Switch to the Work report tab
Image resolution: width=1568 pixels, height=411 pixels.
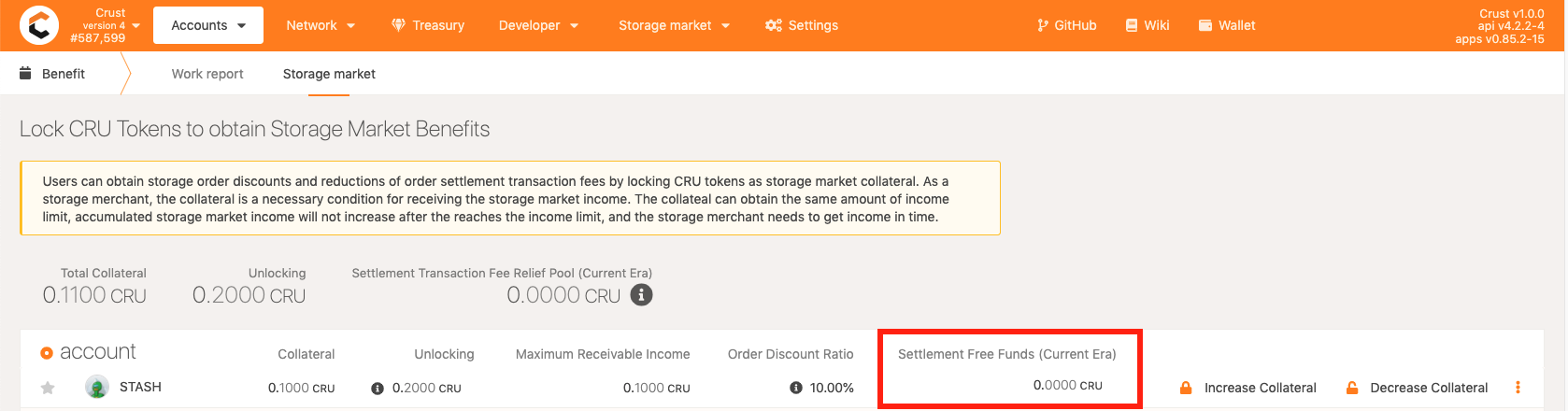[x=207, y=74]
